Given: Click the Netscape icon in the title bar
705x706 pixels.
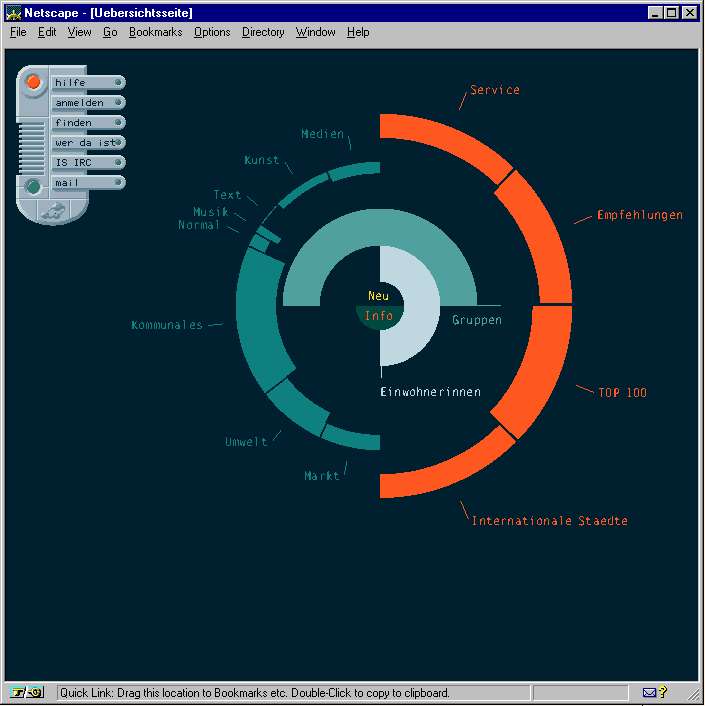Looking at the screenshot, I should [13, 13].
